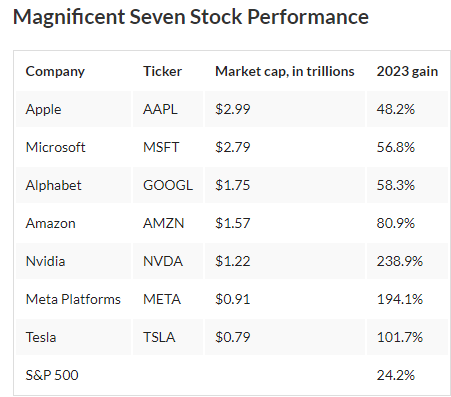Click Tesla's $0.79 market cap
451x397 pixels.
click(233, 337)
